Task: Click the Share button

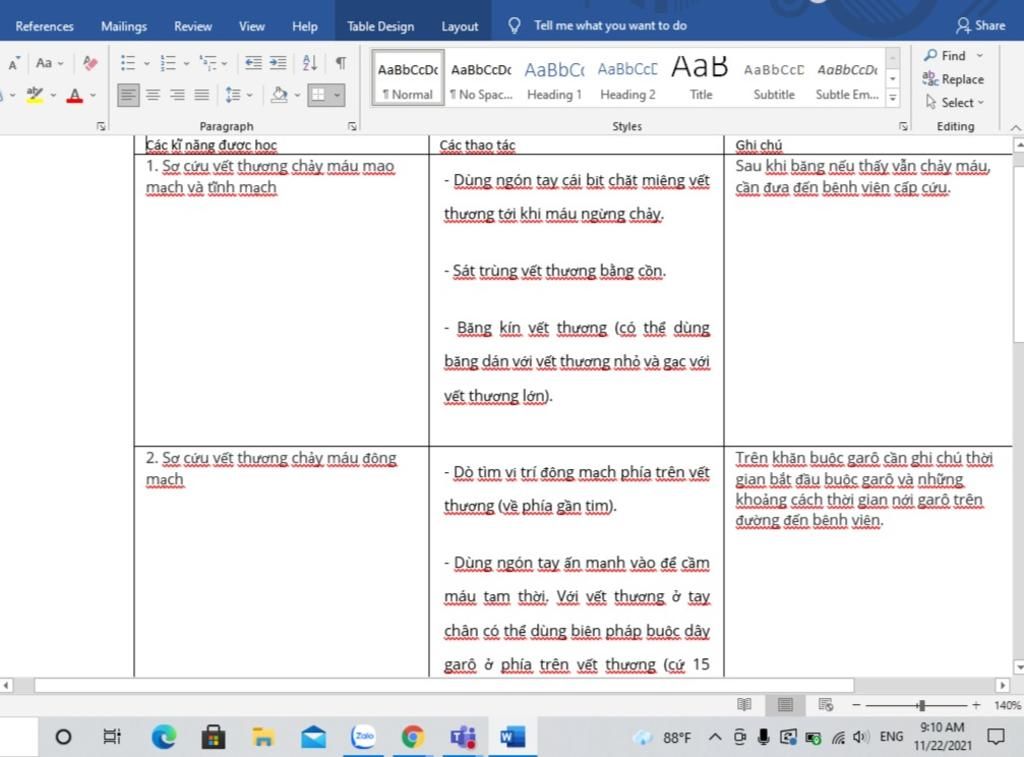Action: coord(980,25)
